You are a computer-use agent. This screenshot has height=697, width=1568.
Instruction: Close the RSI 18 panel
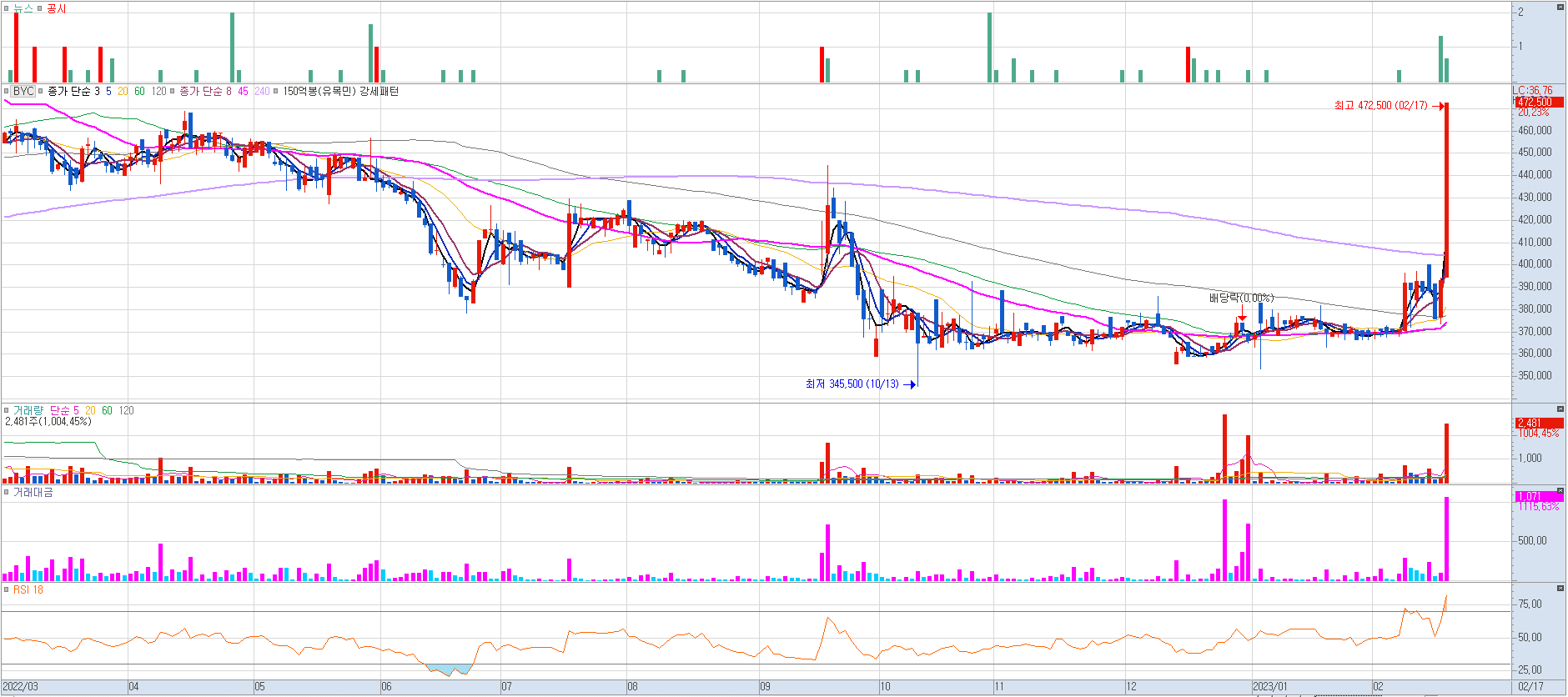point(1560,589)
